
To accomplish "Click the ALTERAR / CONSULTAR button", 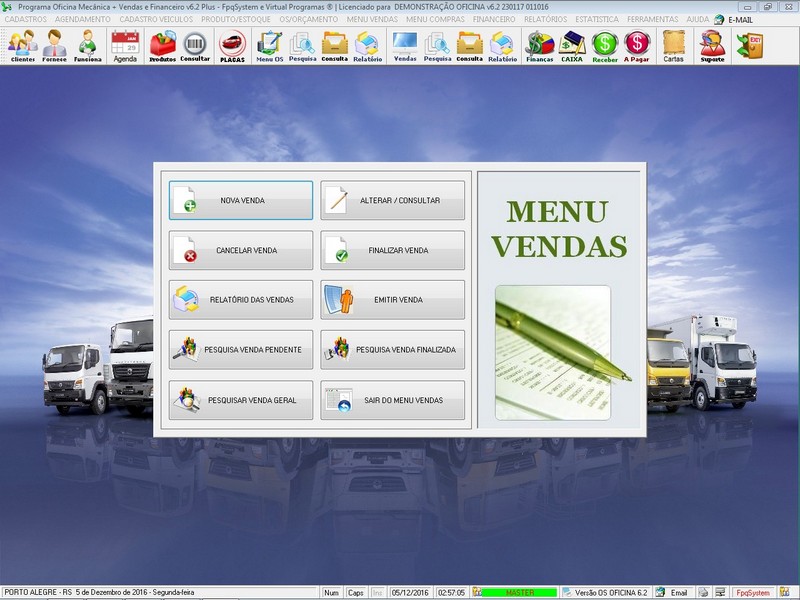I will coord(392,201).
